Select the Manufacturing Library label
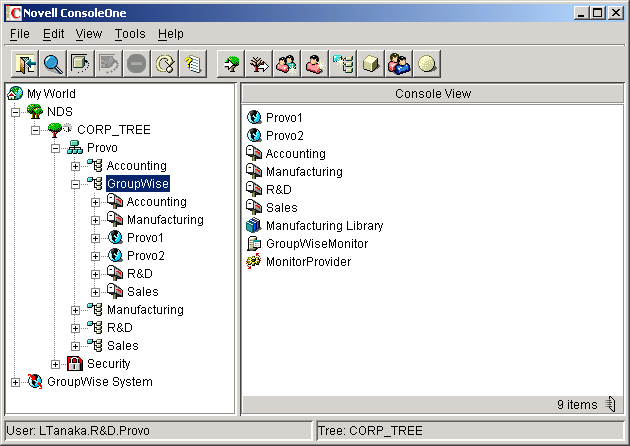 tap(325, 225)
